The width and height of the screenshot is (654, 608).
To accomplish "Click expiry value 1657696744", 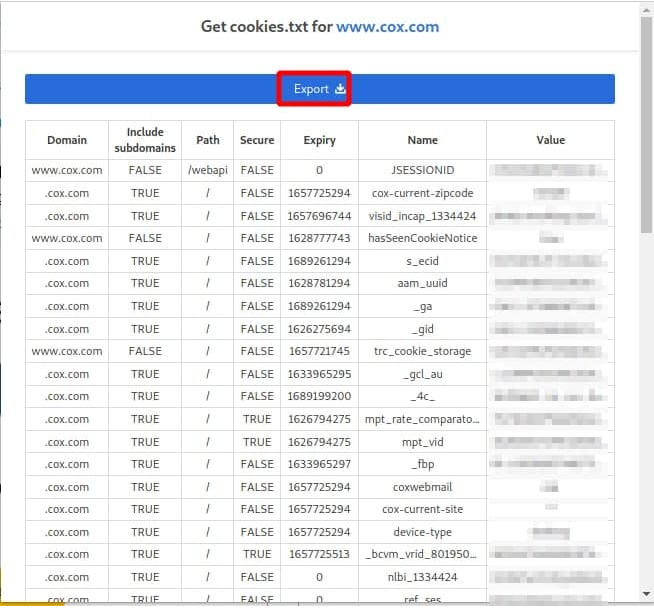I will click(x=319, y=216).
